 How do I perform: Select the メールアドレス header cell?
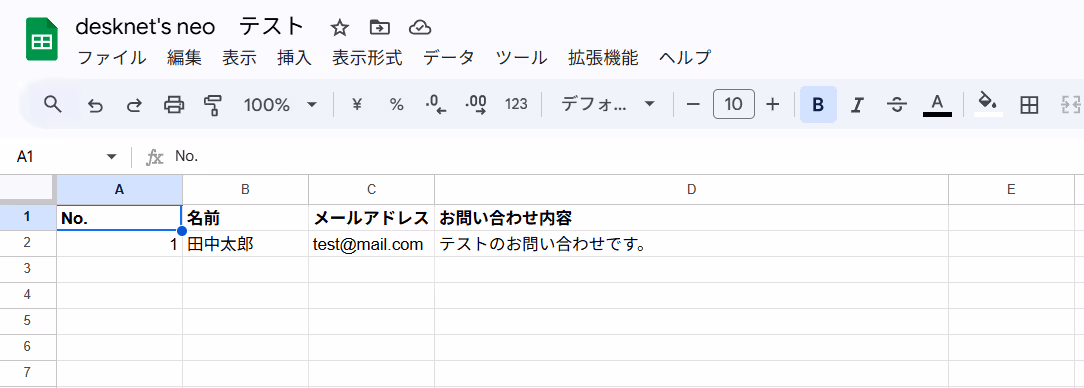pos(371,218)
